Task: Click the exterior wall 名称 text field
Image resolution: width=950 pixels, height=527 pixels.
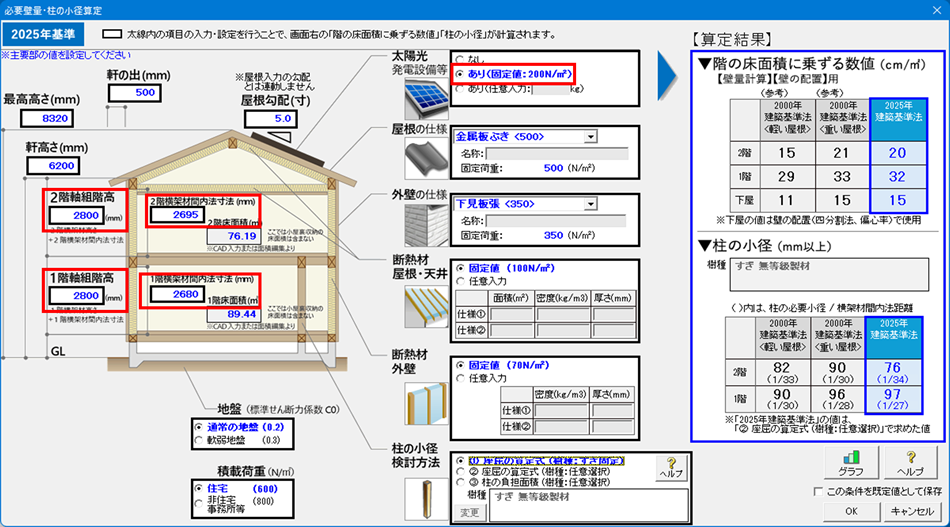Action: [x=556, y=220]
